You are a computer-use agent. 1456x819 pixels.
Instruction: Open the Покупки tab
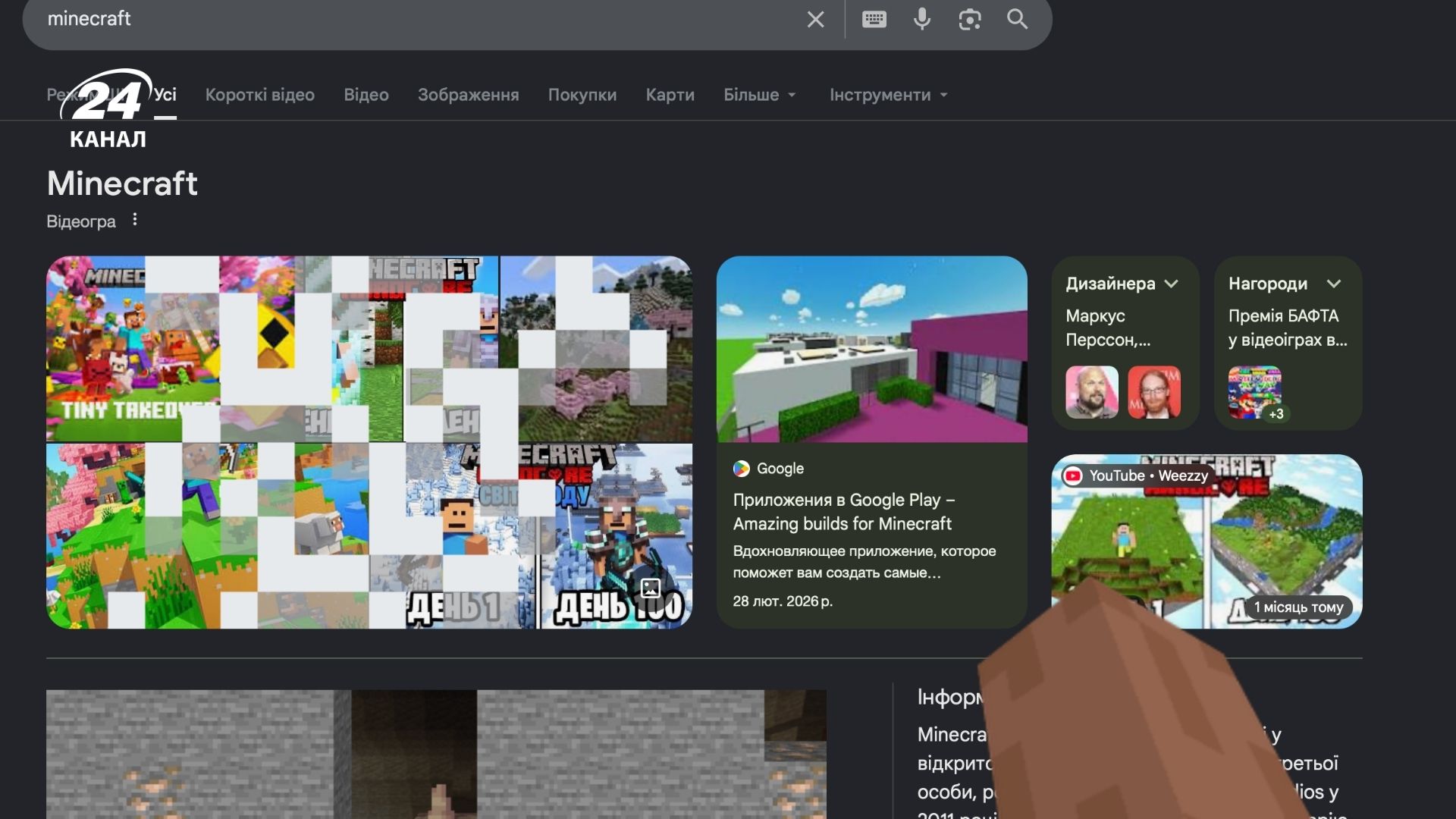[x=582, y=95]
